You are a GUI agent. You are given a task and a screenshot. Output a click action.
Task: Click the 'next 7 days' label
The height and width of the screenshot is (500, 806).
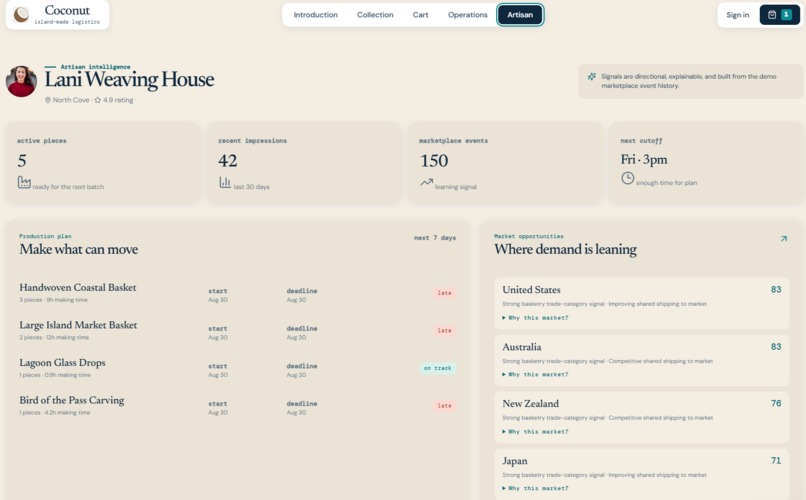[435, 238]
